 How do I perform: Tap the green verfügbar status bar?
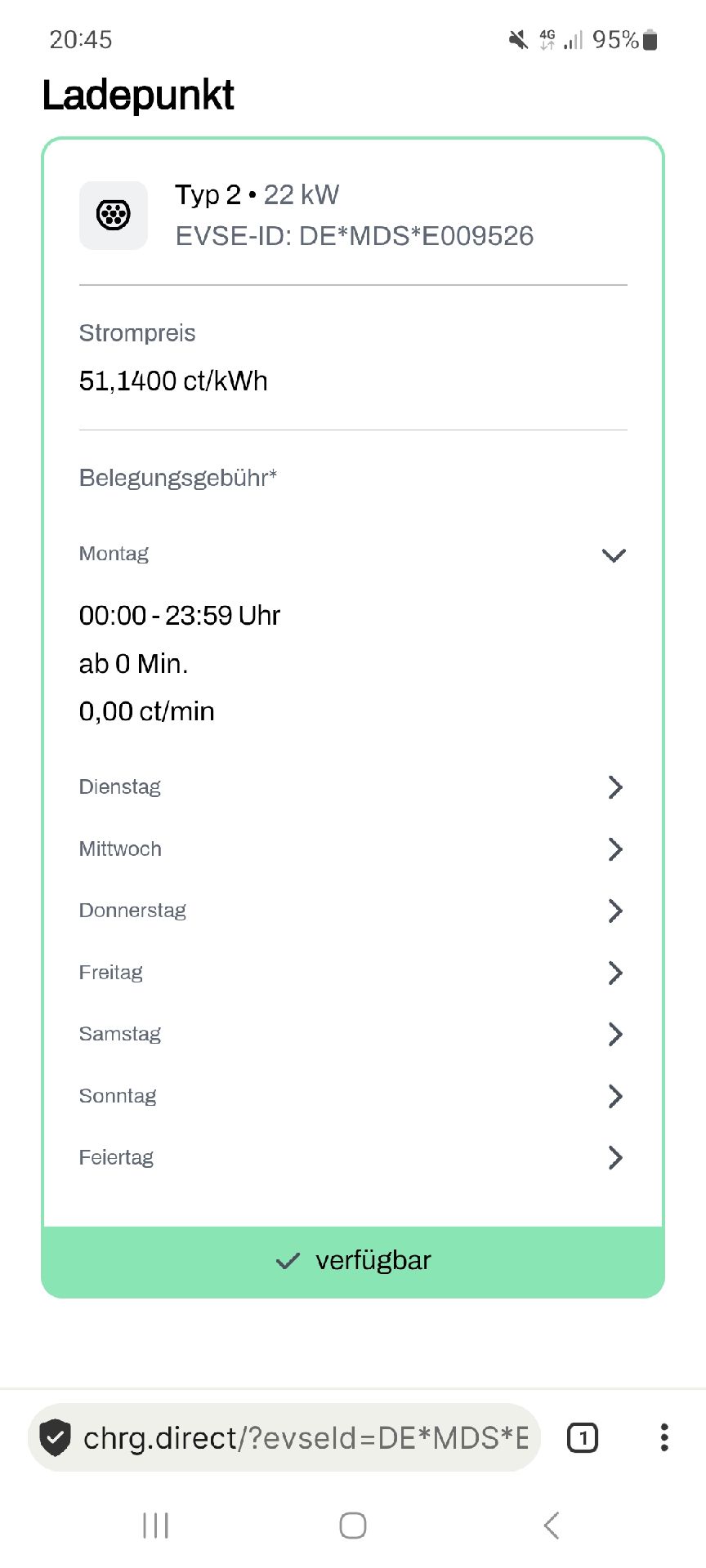353,1262
